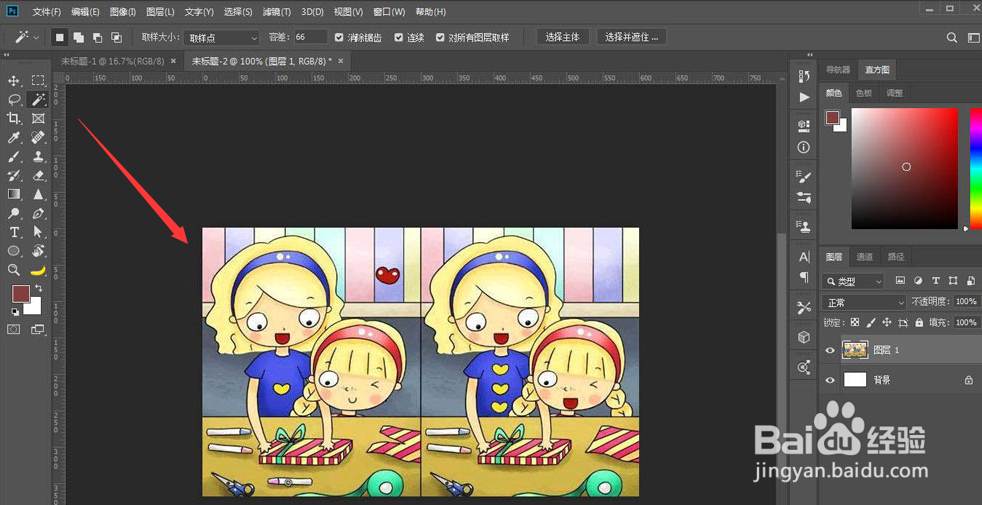Choose Intersect with Selection mode
982x505 pixels.
pos(116,38)
